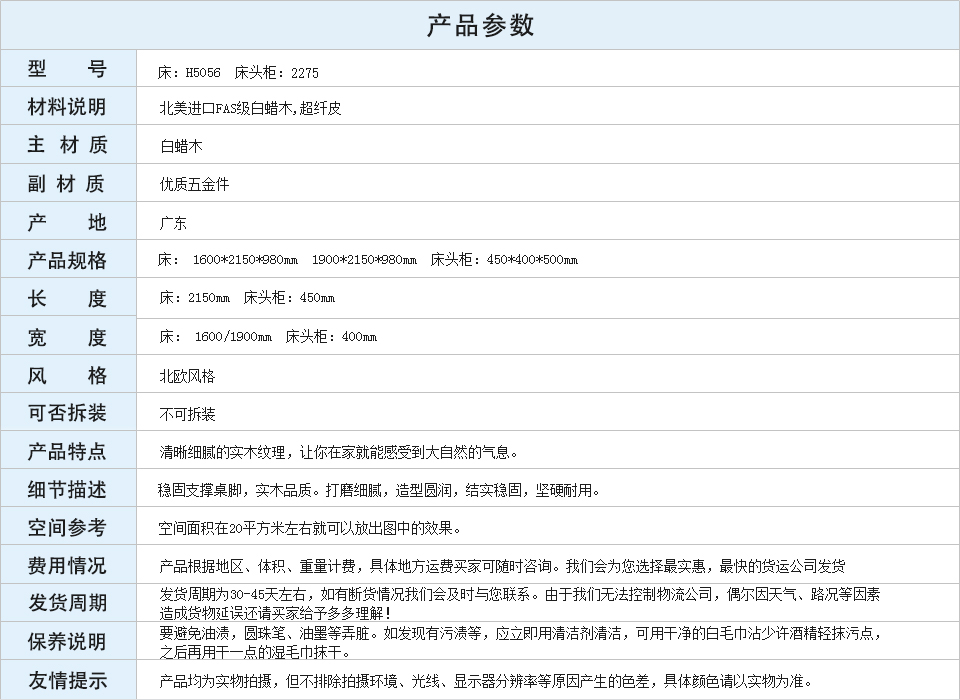Click the 发货周期 label cell
The width and height of the screenshot is (960, 700).
[67, 603]
